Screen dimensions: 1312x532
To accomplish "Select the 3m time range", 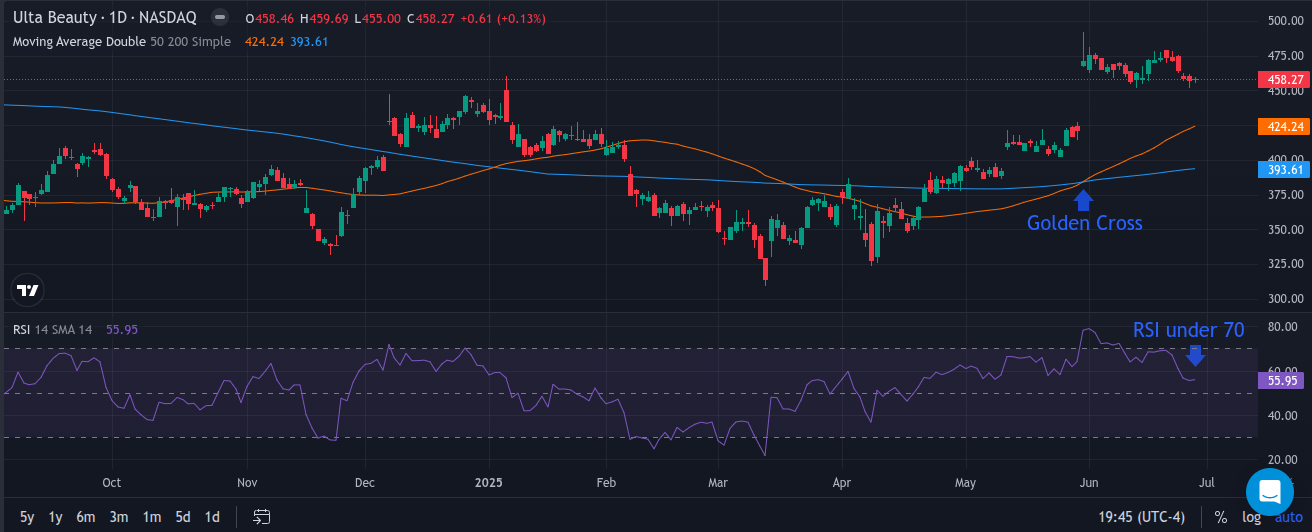I will pos(119,517).
